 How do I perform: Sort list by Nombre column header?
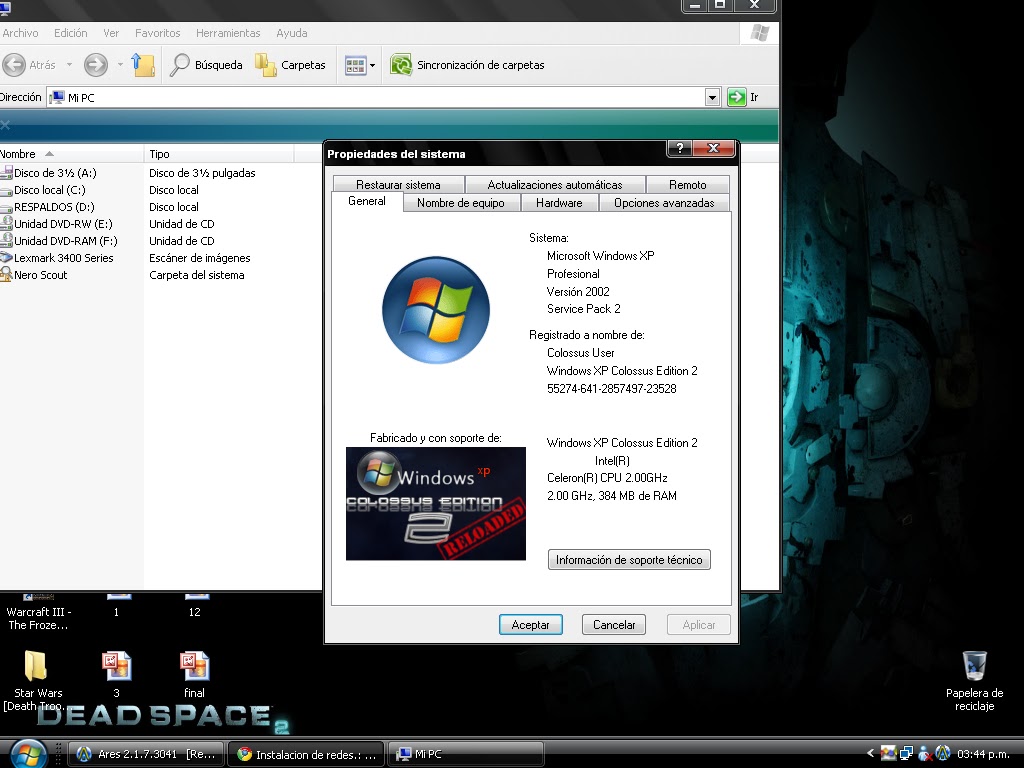click(71, 154)
